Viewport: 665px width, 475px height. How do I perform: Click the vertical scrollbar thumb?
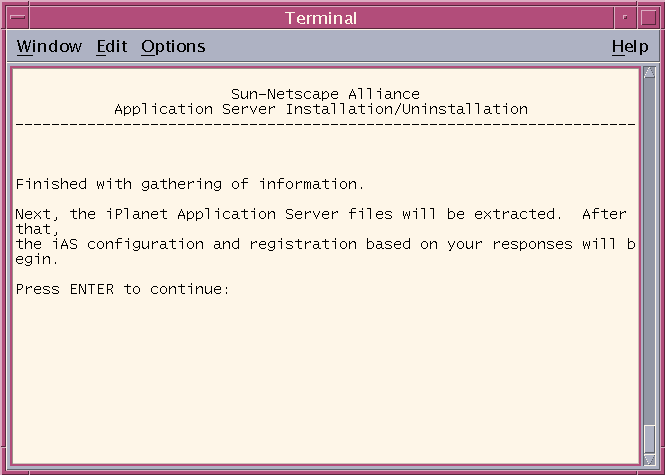tap(649, 439)
